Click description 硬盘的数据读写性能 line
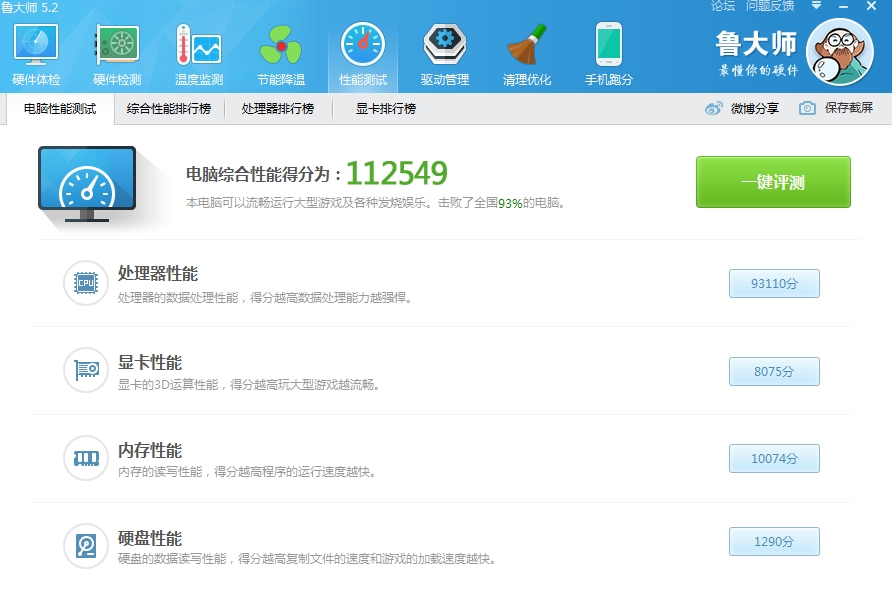The width and height of the screenshot is (892, 593). (308, 559)
